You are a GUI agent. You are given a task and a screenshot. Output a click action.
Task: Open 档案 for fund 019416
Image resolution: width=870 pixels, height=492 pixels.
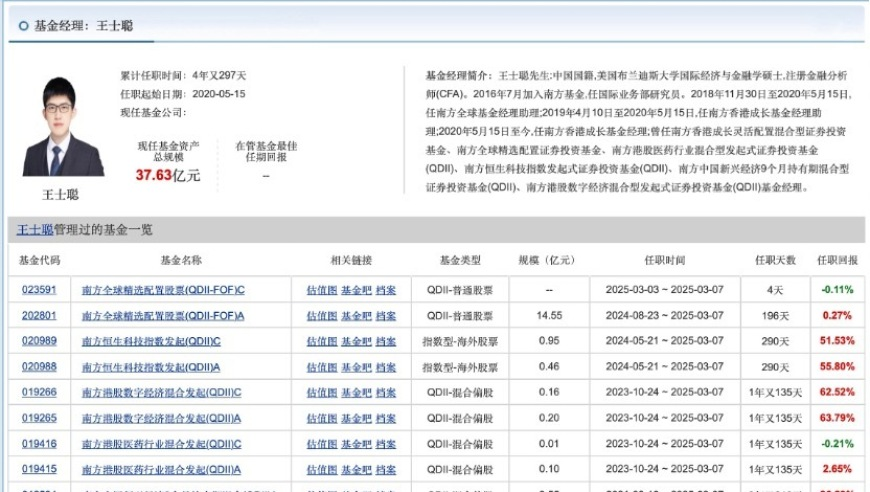point(386,444)
